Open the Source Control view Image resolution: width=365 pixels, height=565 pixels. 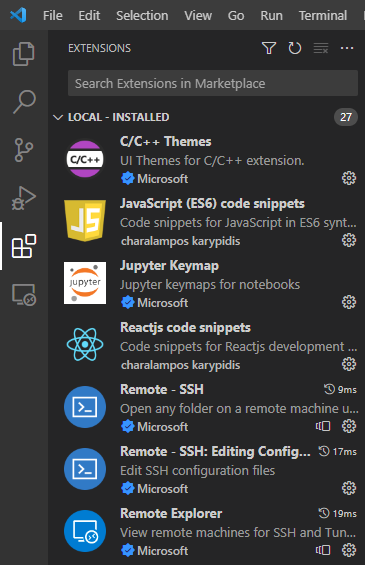(24, 150)
